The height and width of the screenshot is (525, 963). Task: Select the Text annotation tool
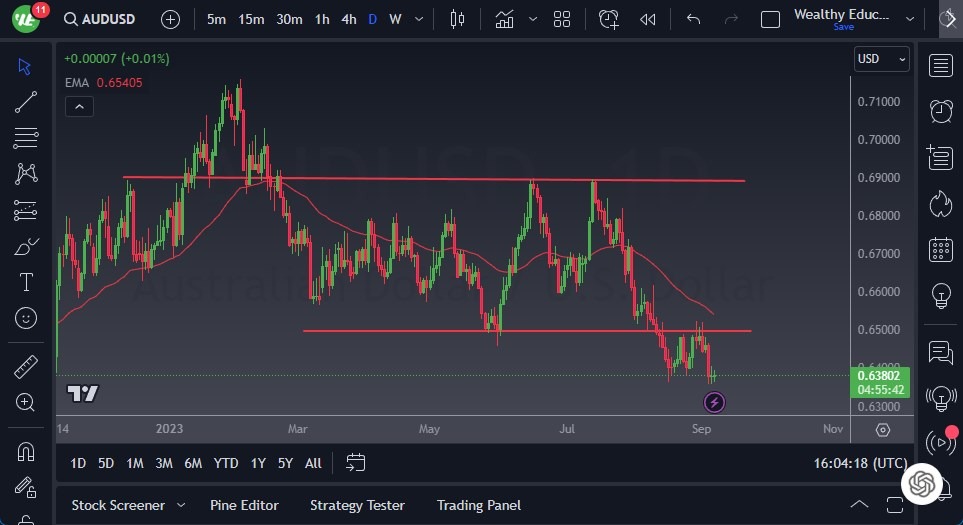tap(26, 282)
